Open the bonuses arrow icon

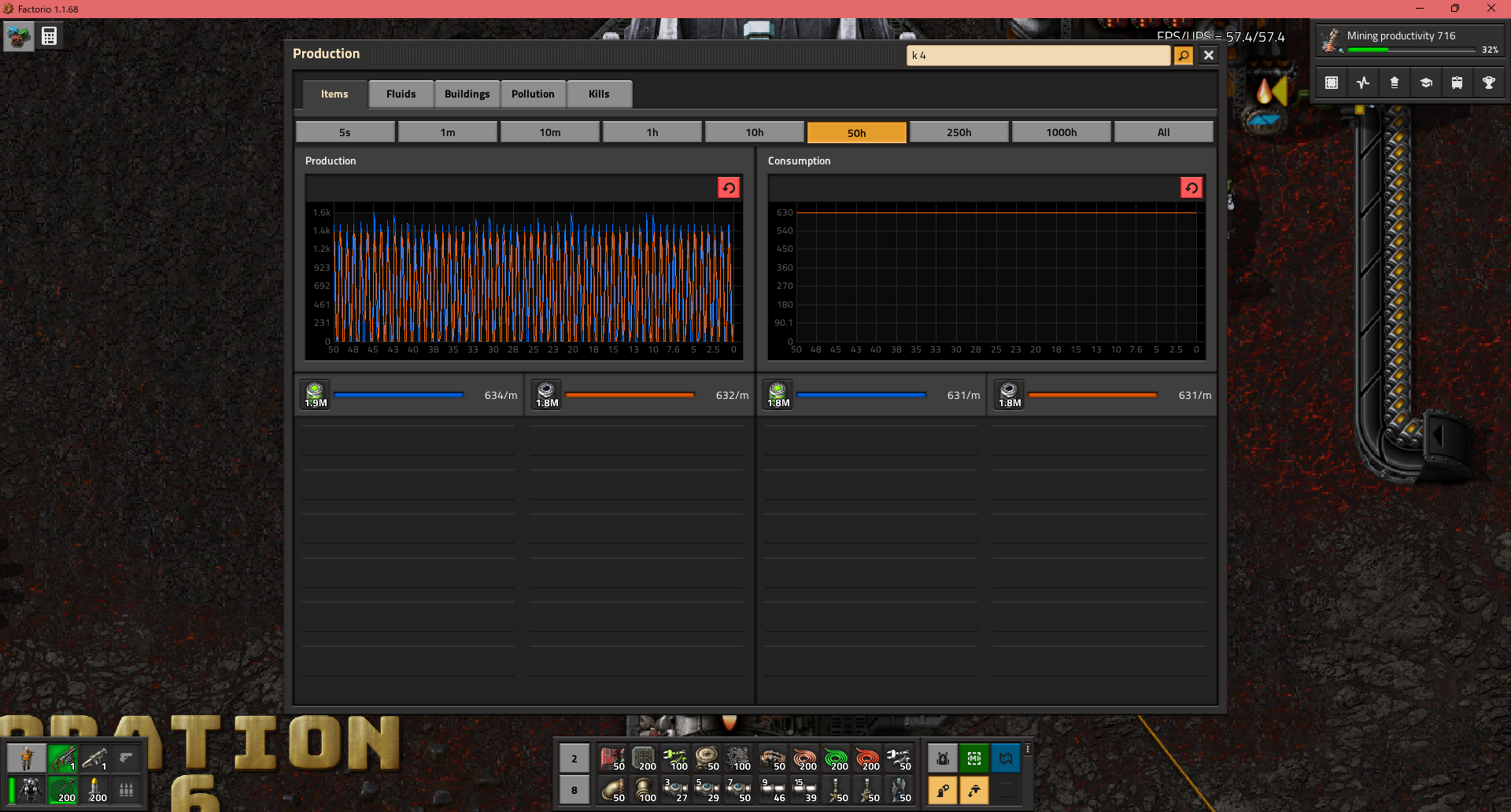[1395, 83]
